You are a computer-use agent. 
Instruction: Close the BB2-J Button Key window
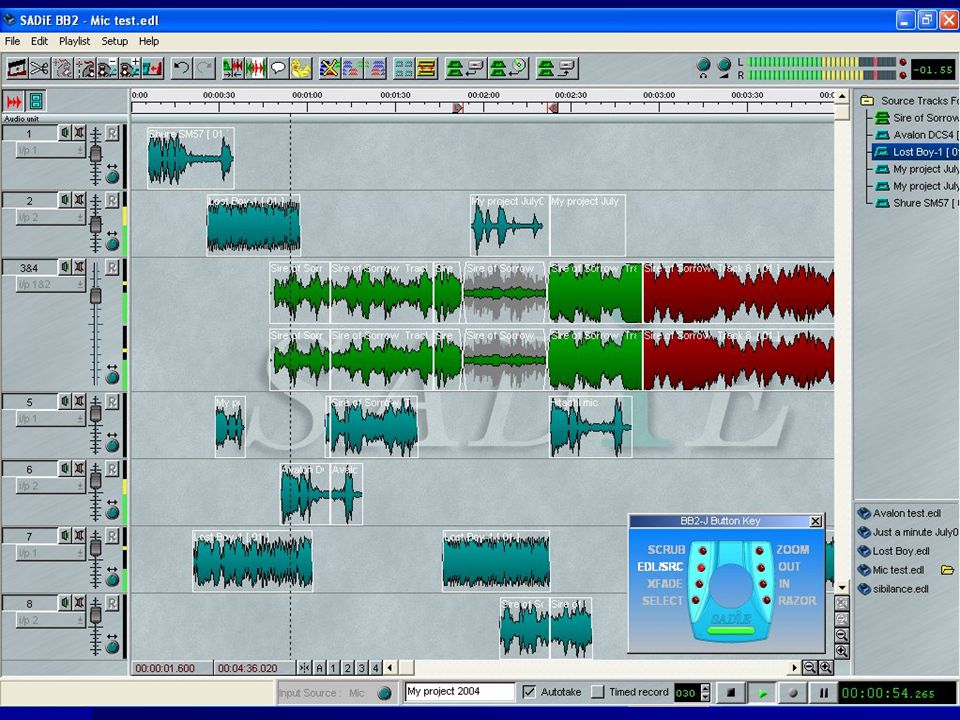point(816,521)
